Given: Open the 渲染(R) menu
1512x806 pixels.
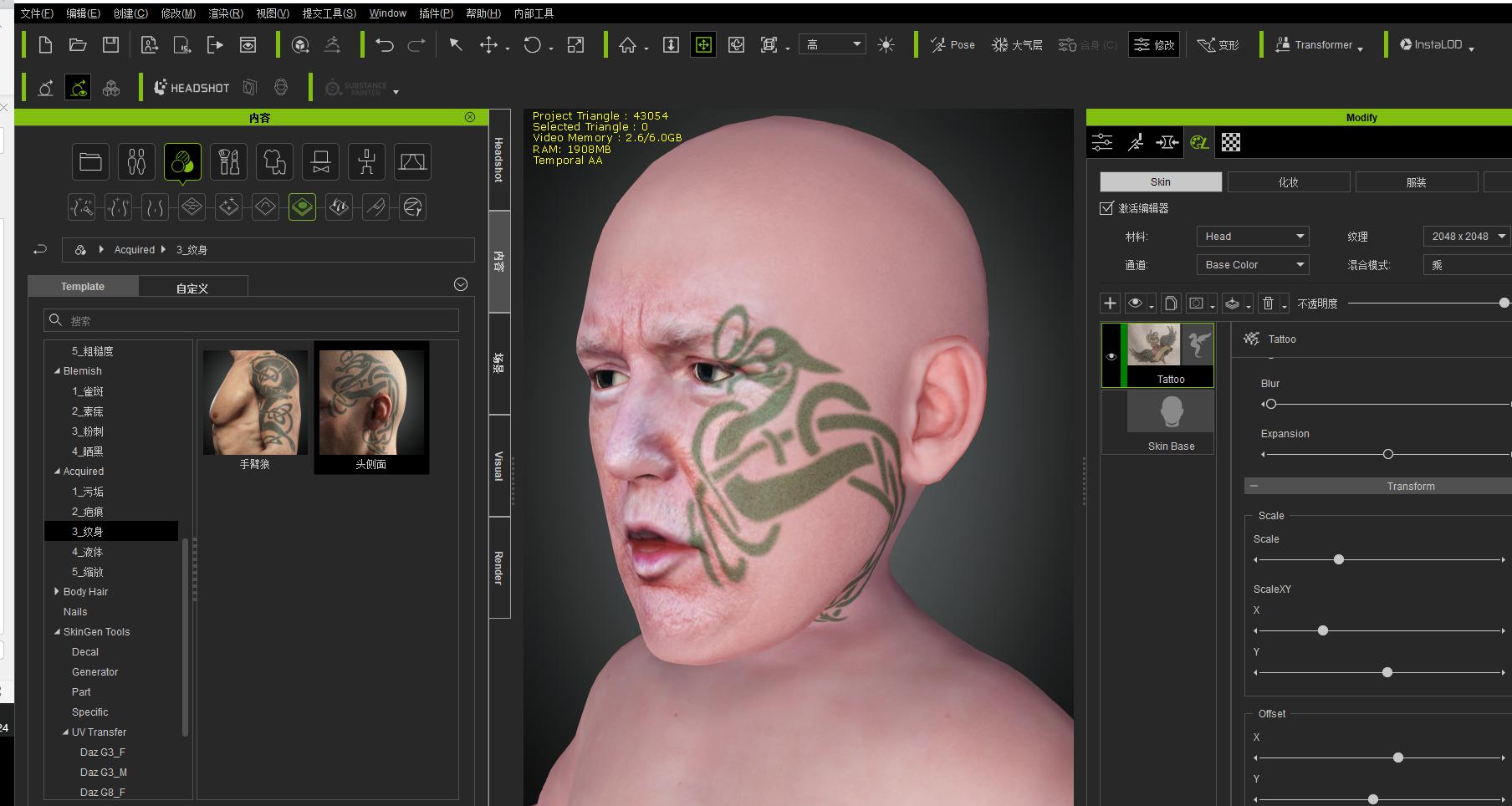Looking at the screenshot, I should tap(226, 13).
